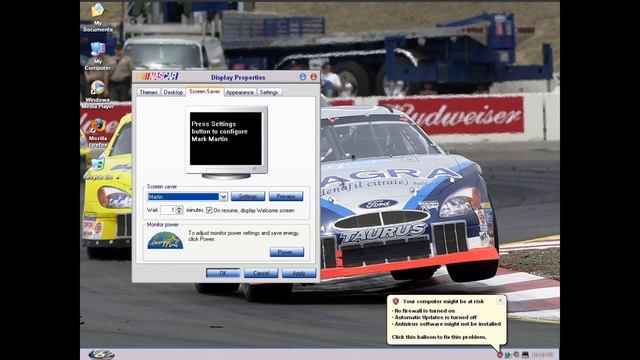Click the screen saver Settings button
This screenshot has width=640, height=360.
click(248, 196)
